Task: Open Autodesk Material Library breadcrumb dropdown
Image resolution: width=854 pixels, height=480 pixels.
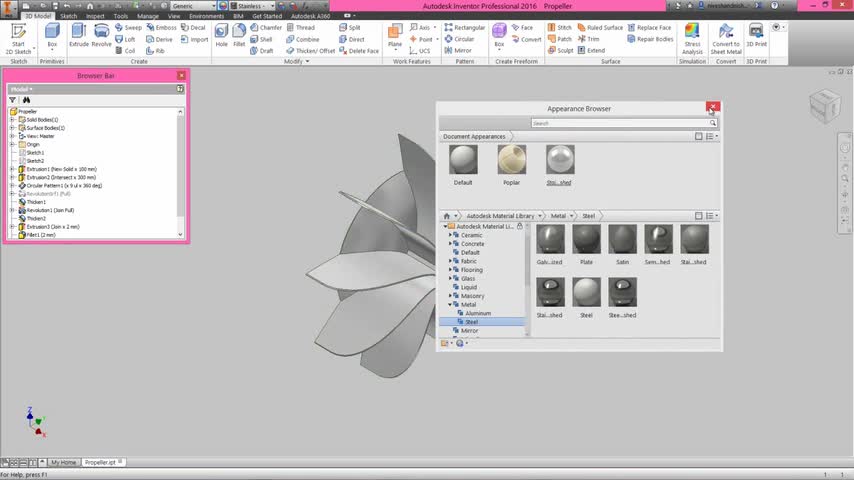Action: click(x=540, y=216)
